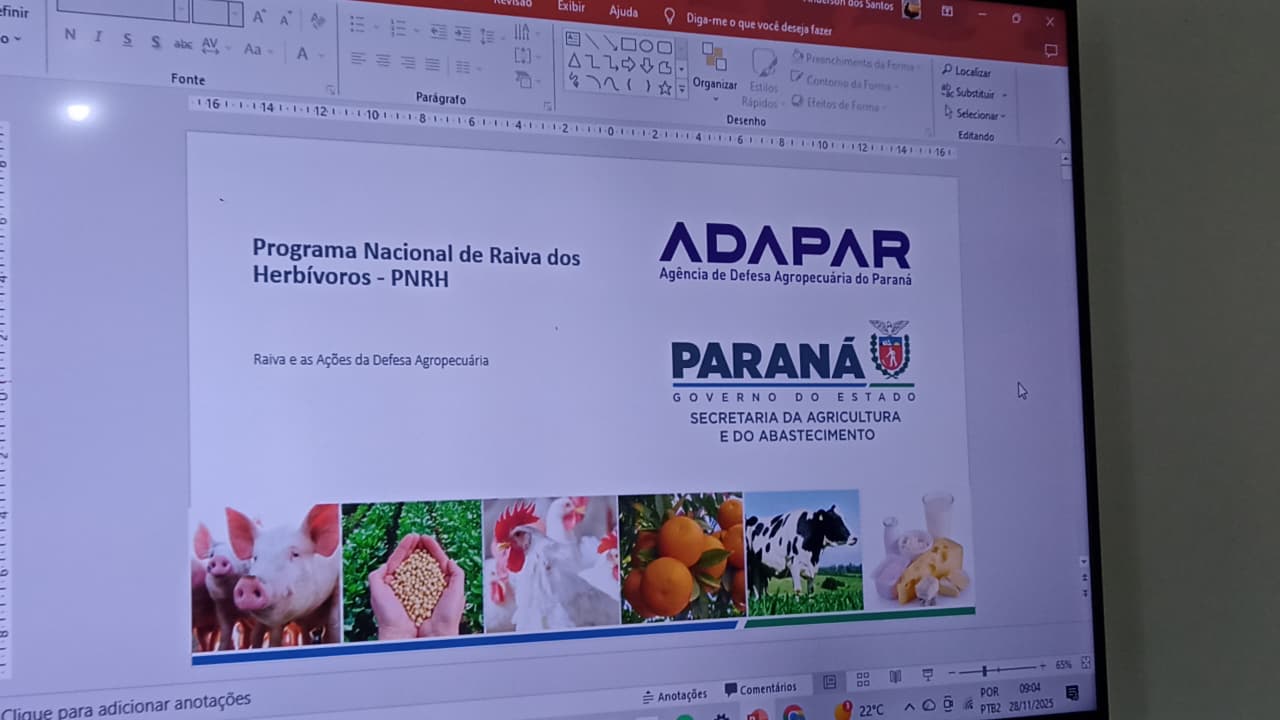Screen dimensions: 1280x720
Task: Open the Substituir dropdown arrow
Action: point(1003,95)
